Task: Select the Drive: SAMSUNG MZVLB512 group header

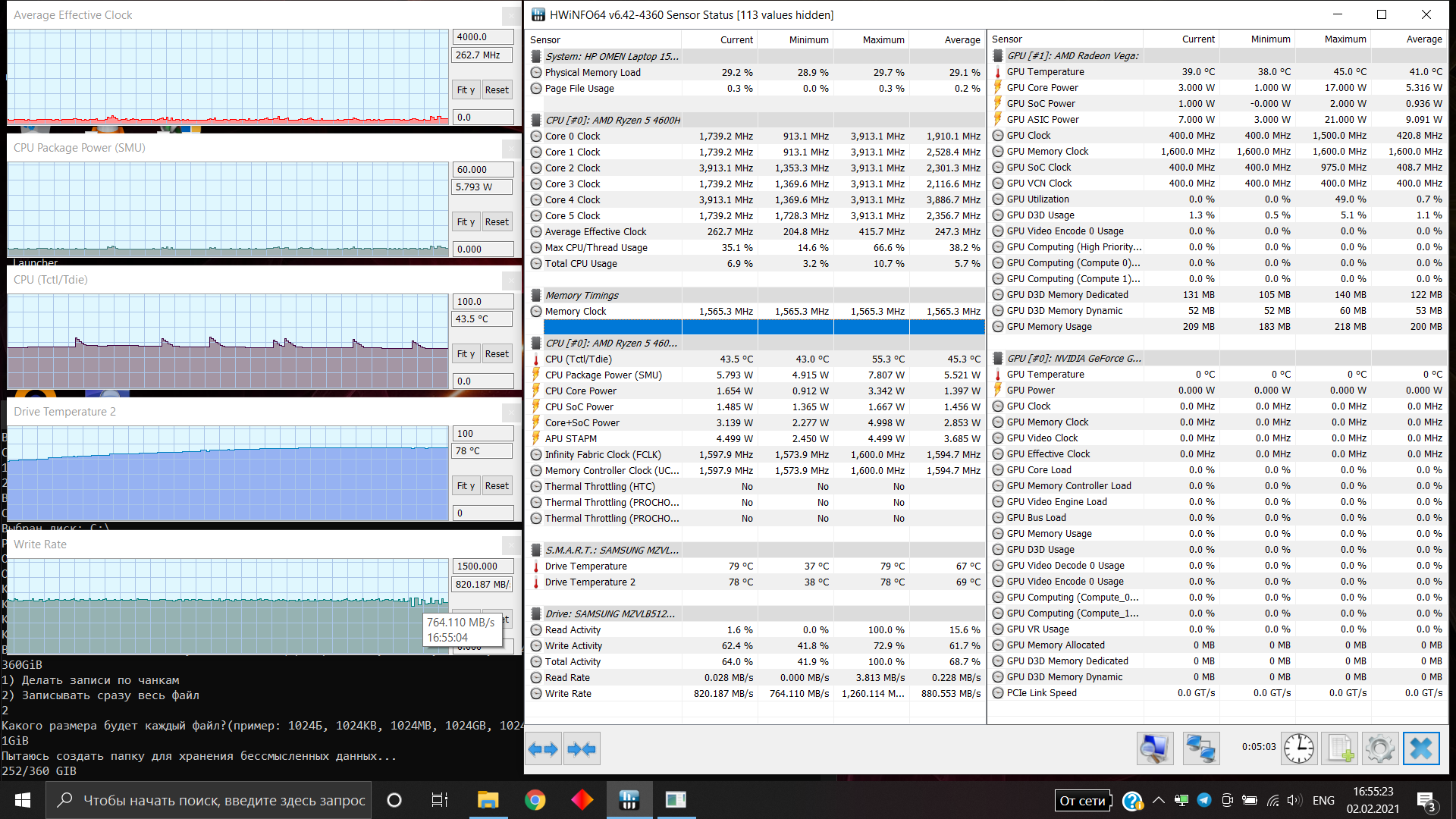Action: pos(756,614)
